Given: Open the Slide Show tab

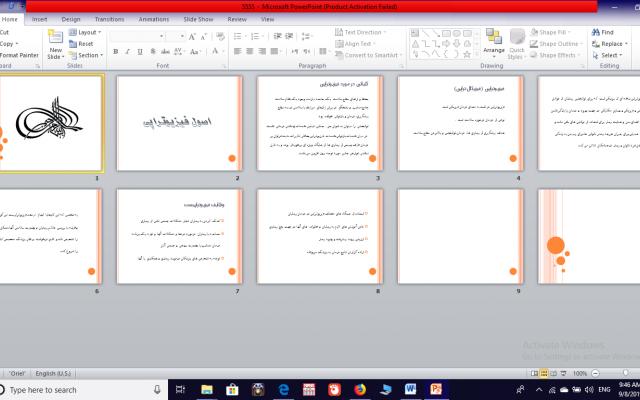Looking at the screenshot, I should tap(198, 19).
